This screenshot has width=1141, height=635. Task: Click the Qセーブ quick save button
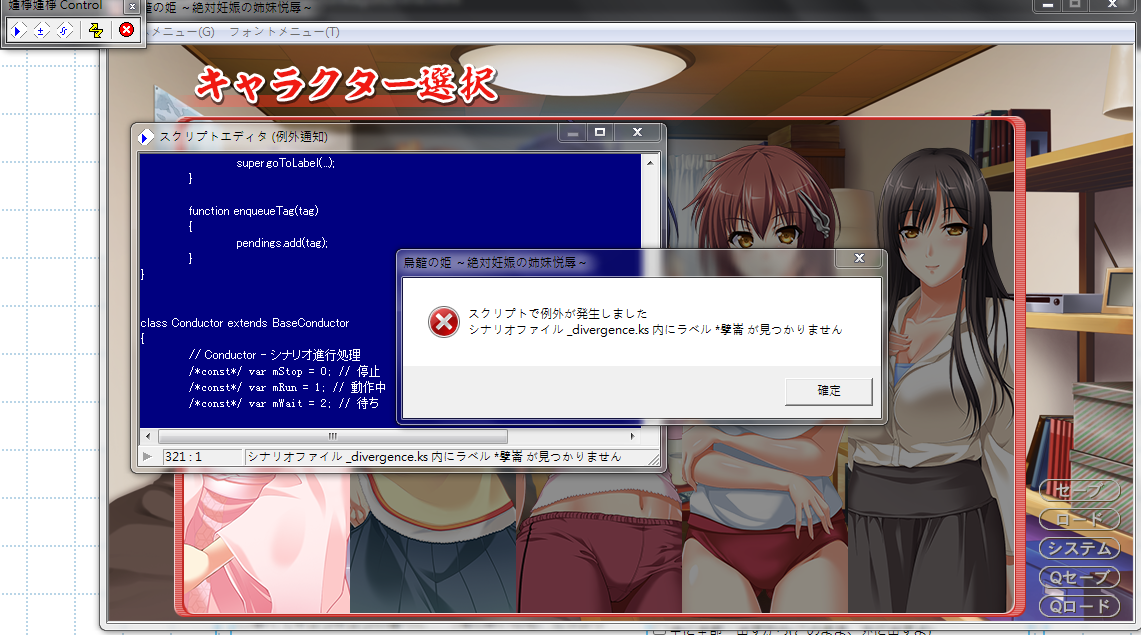1078,578
